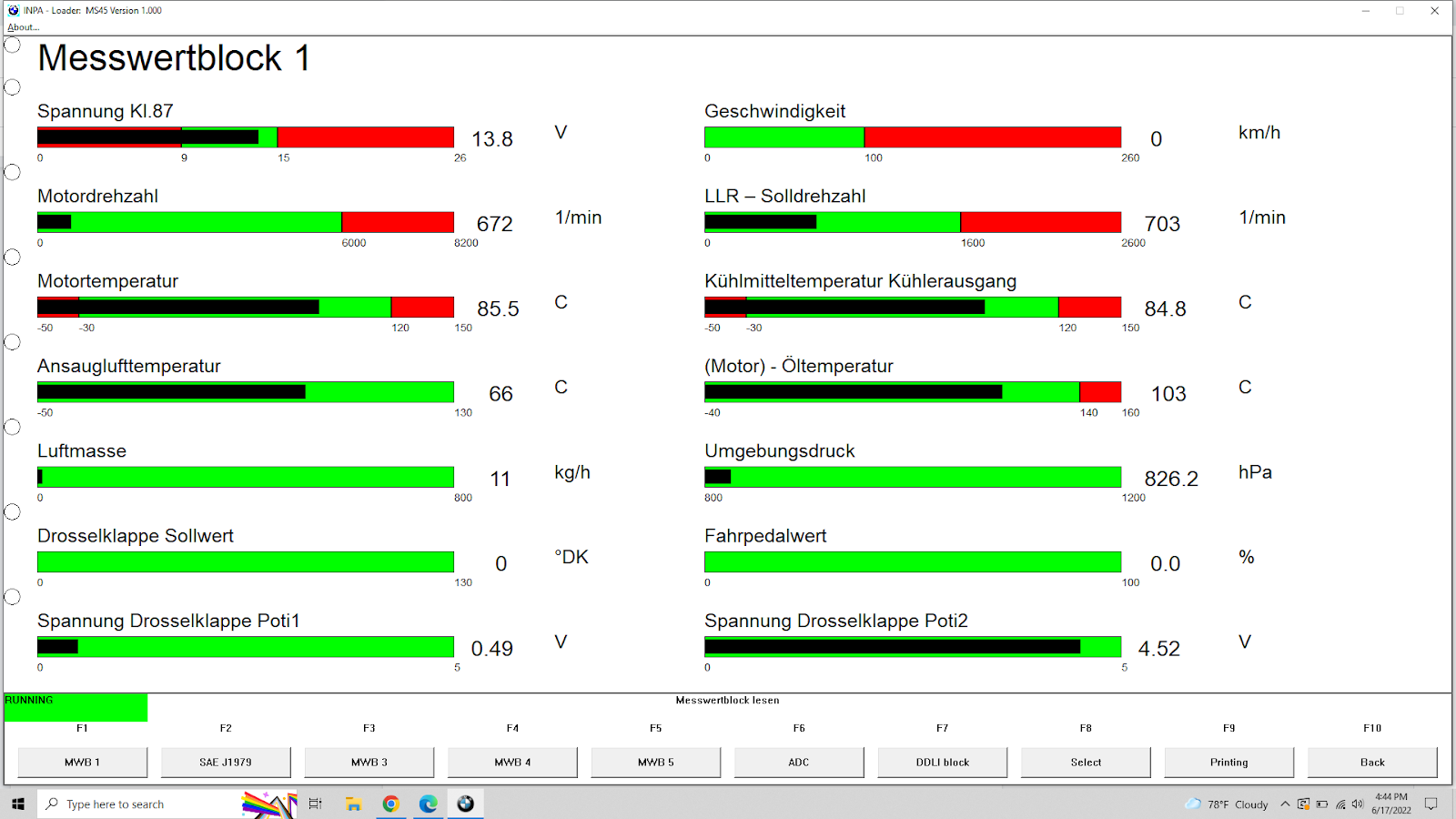Image resolution: width=1456 pixels, height=819 pixels.
Task: Click the hPa unit label
Action: pyautogui.click(x=1255, y=472)
